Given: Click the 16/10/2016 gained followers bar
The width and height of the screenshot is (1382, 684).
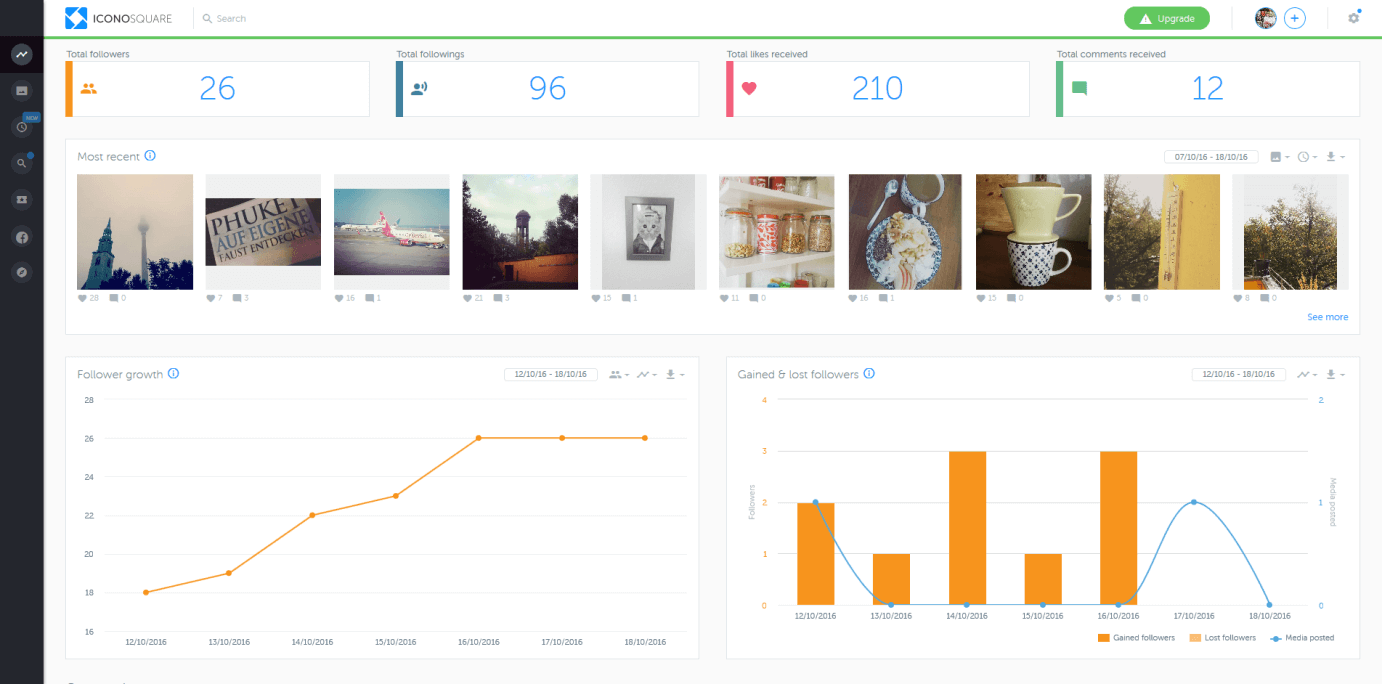Looking at the screenshot, I should pyautogui.click(x=1118, y=528).
